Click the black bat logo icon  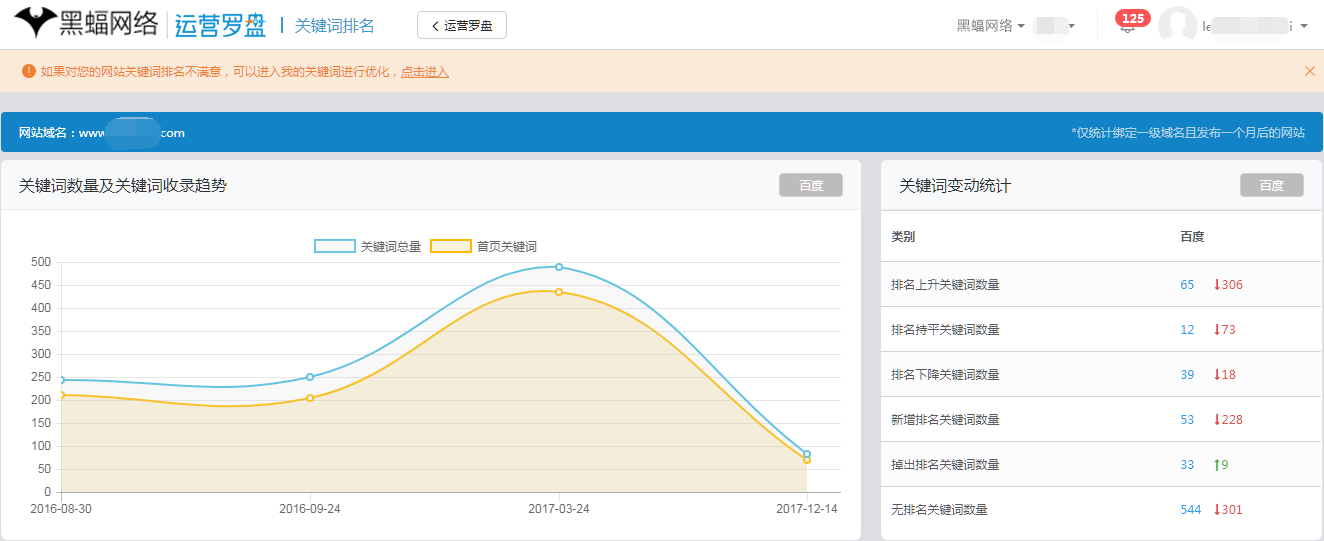click(x=35, y=23)
